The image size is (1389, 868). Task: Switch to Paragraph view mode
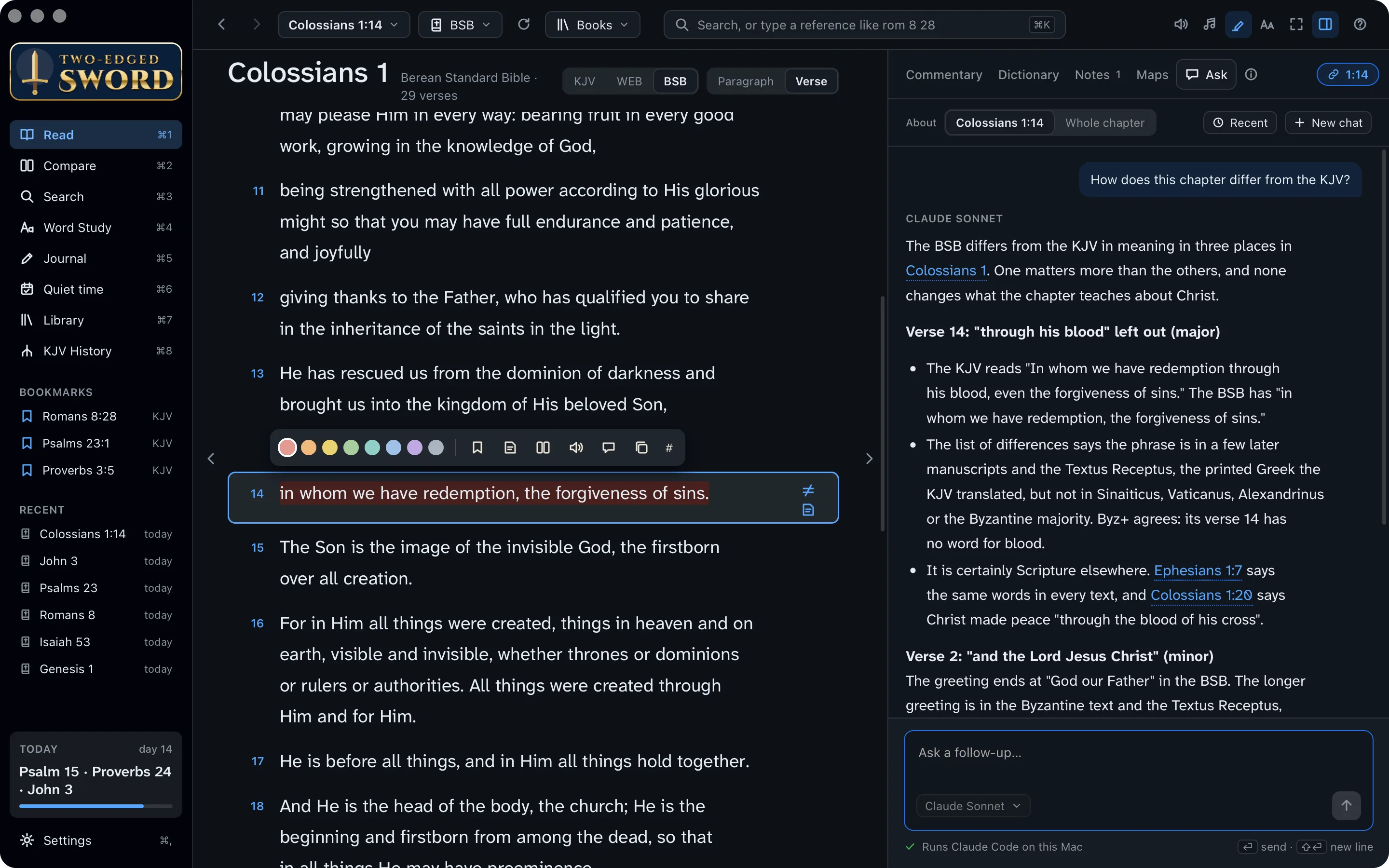point(745,81)
